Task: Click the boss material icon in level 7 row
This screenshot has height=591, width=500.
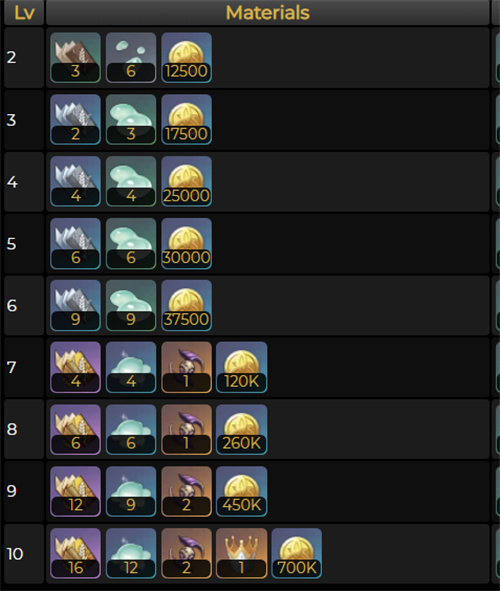Action: pyautogui.click(x=186, y=367)
